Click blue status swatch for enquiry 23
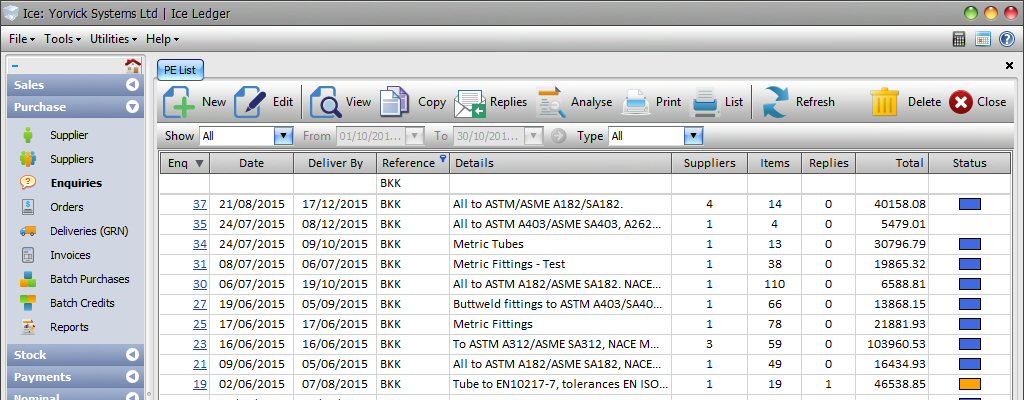Viewport: 1024px width, 400px height. click(970, 344)
